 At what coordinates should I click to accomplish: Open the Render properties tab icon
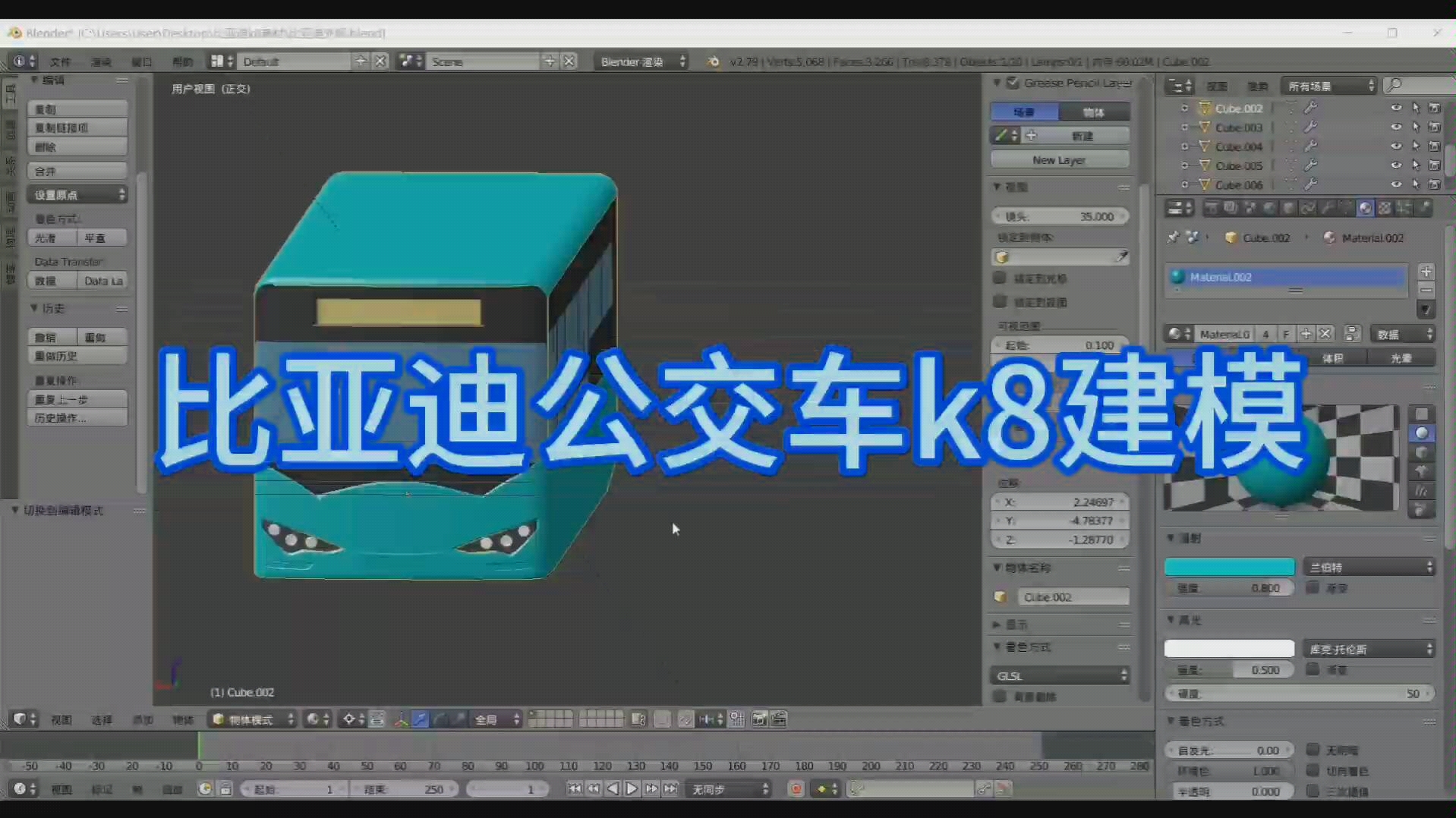click(1212, 208)
